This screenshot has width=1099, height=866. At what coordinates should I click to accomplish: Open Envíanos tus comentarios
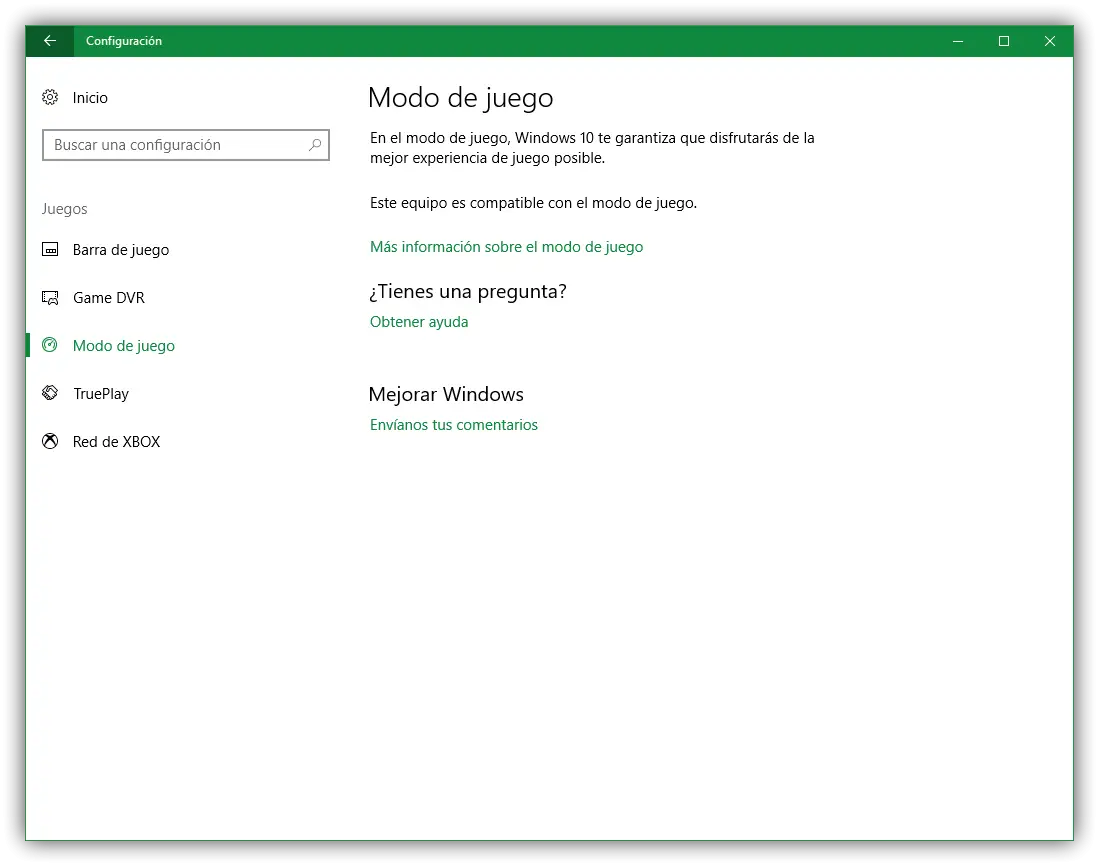click(453, 424)
